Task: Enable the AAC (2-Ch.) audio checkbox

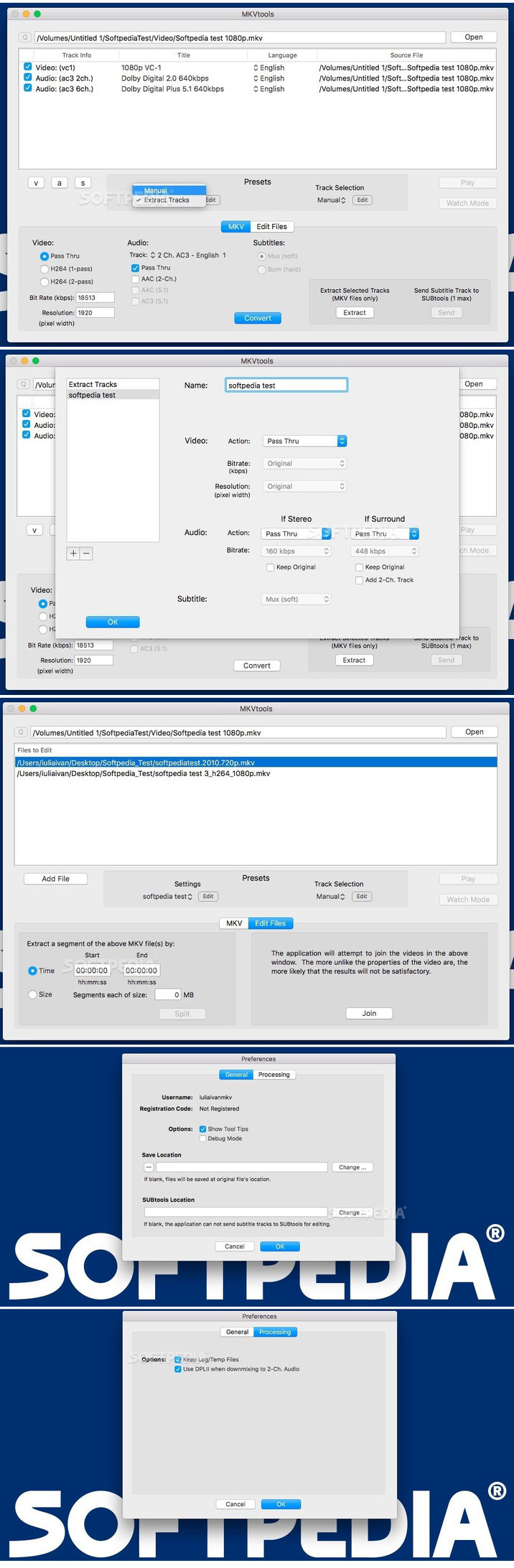Action: pos(135,279)
